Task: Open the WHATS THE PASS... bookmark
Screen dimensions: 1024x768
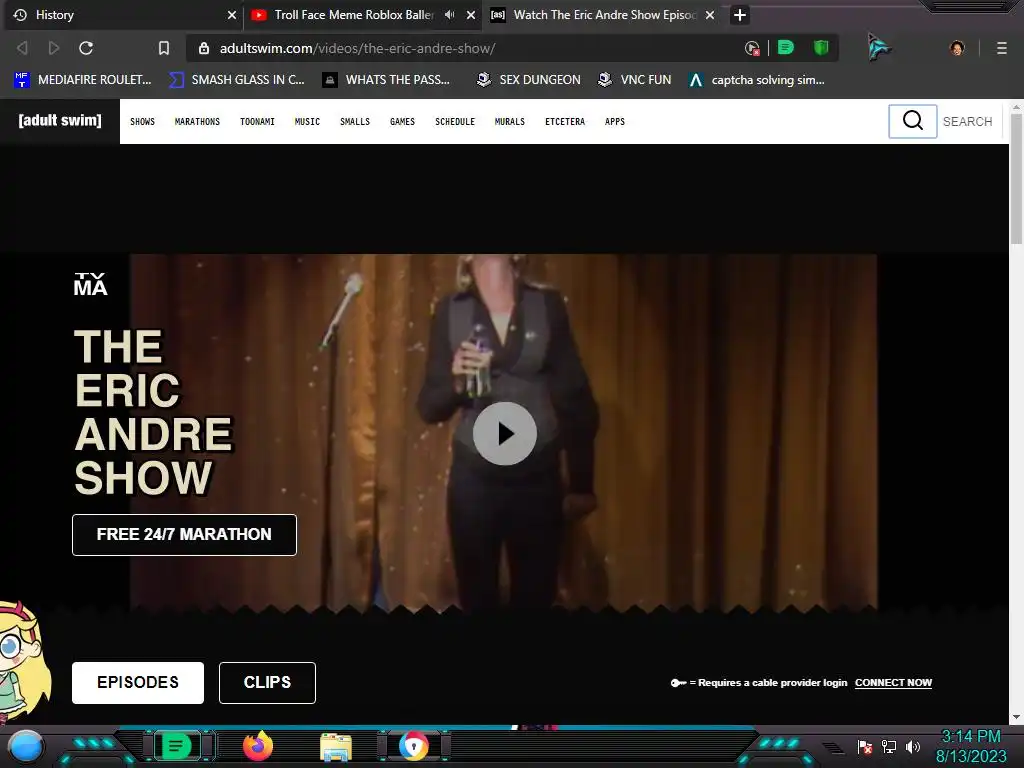Action: [386, 80]
